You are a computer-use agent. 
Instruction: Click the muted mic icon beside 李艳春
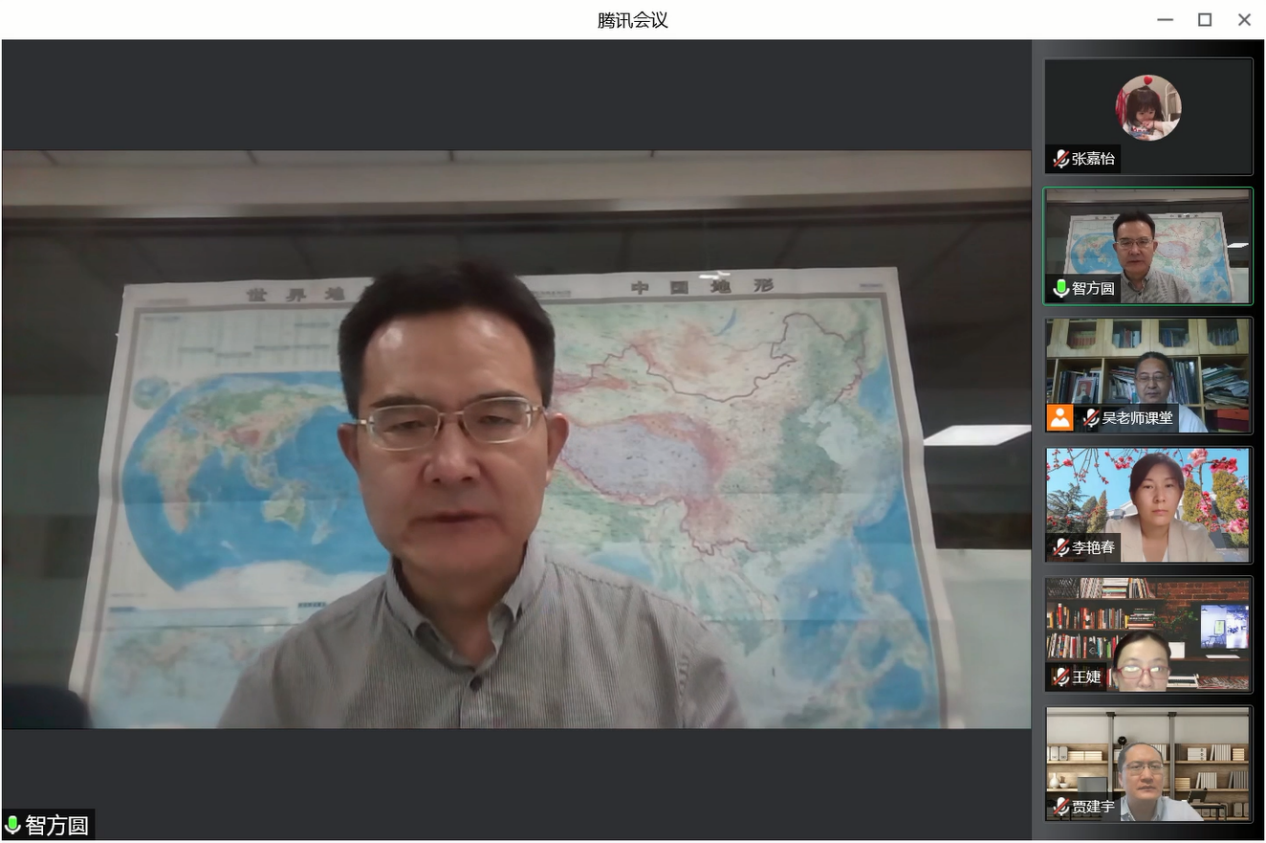(x=1060, y=548)
